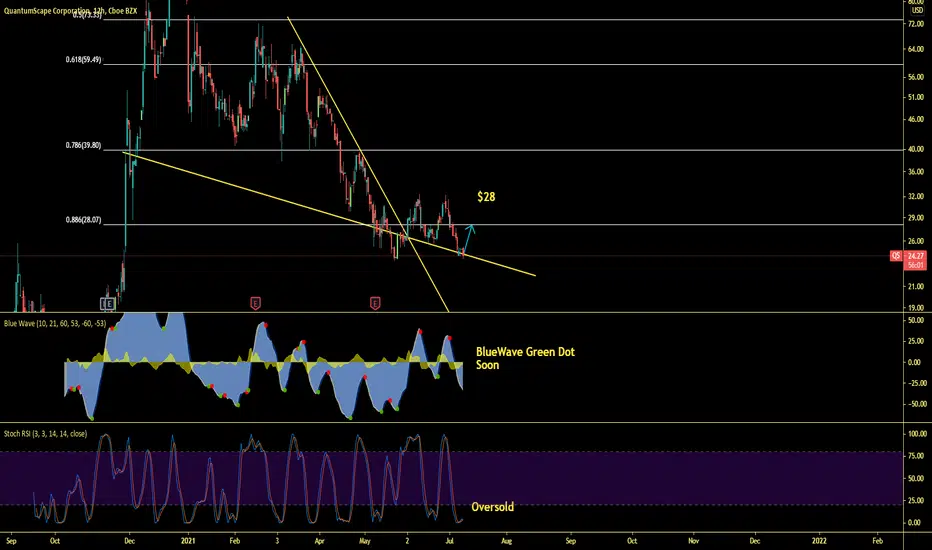Click the red earnings E marker near May

[x=375, y=304]
